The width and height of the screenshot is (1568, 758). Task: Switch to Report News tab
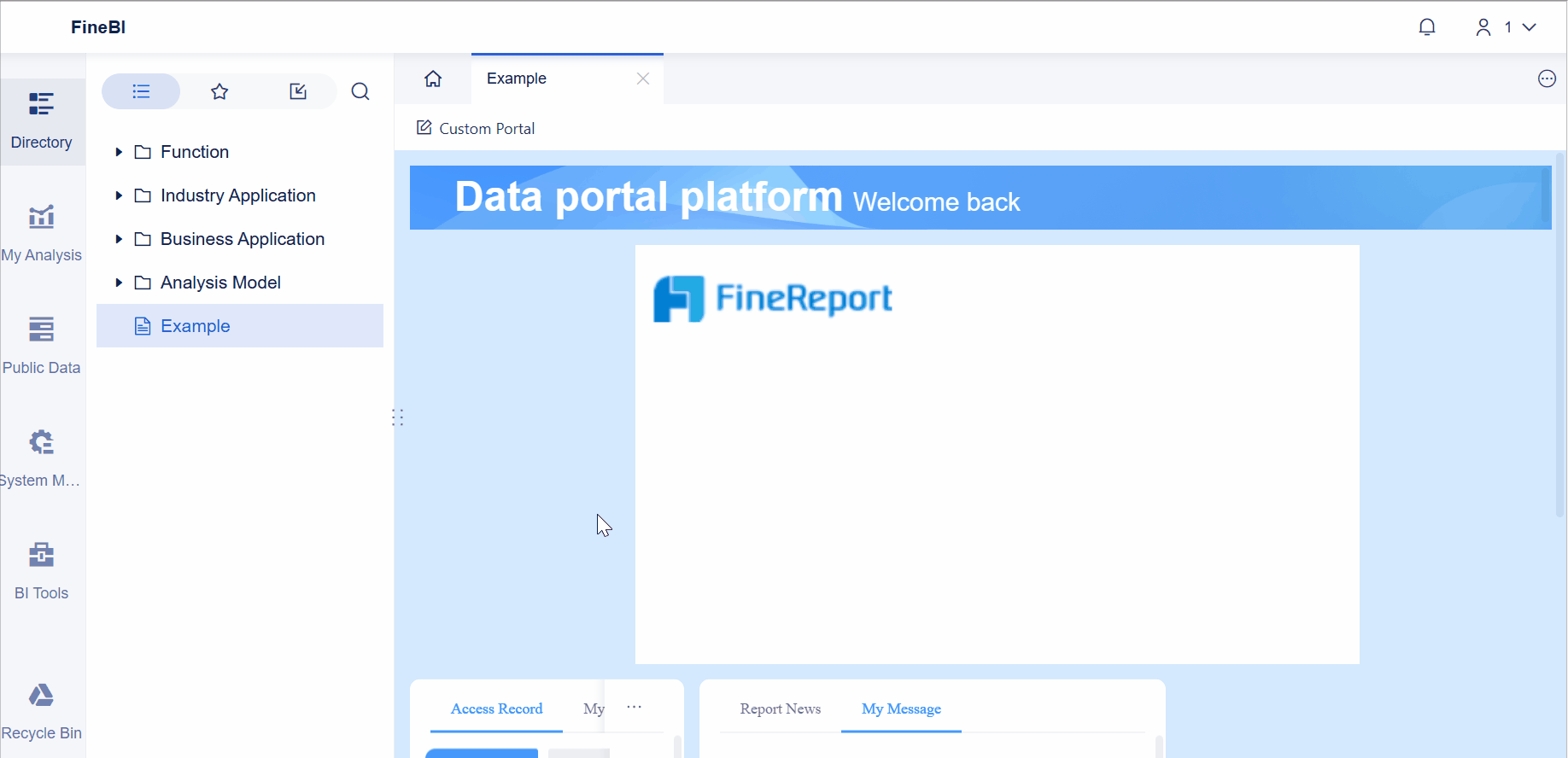(x=780, y=708)
